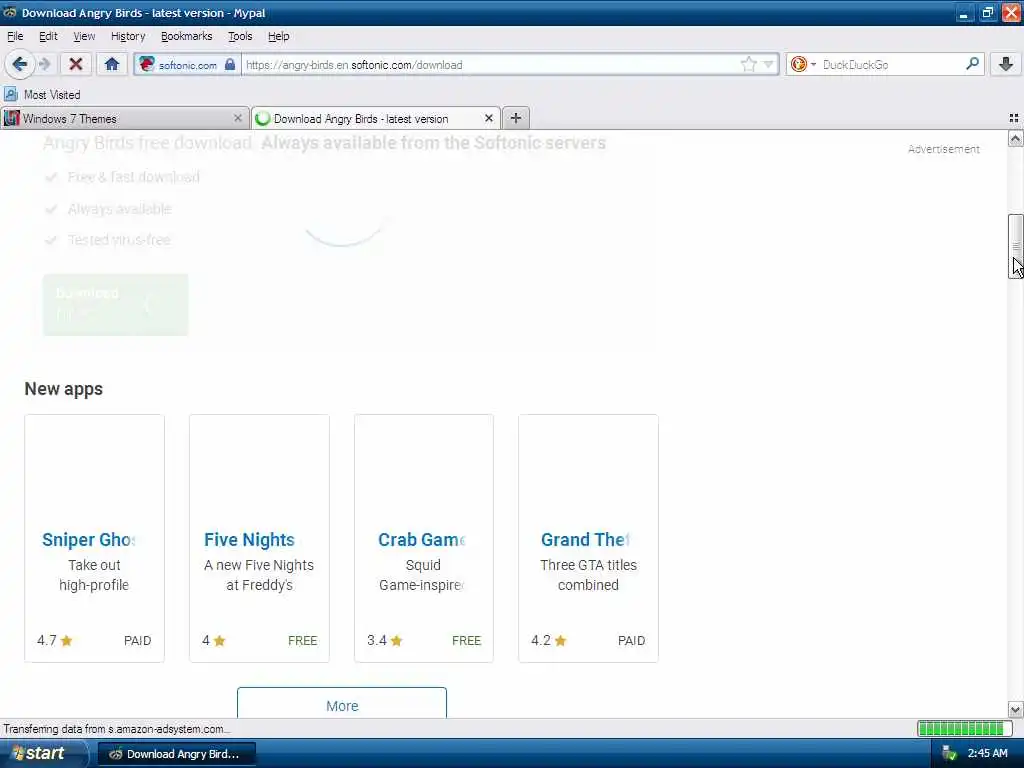The height and width of the screenshot is (768, 1024).
Task: Open the File menu
Action: [15, 36]
